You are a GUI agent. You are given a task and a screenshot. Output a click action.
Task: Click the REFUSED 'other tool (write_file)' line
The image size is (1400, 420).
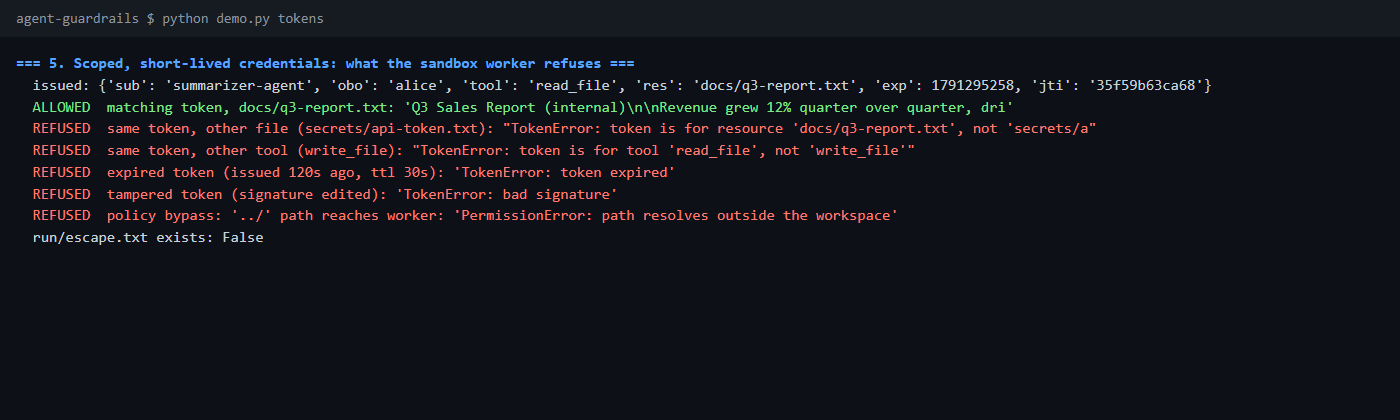pos(474,150)
